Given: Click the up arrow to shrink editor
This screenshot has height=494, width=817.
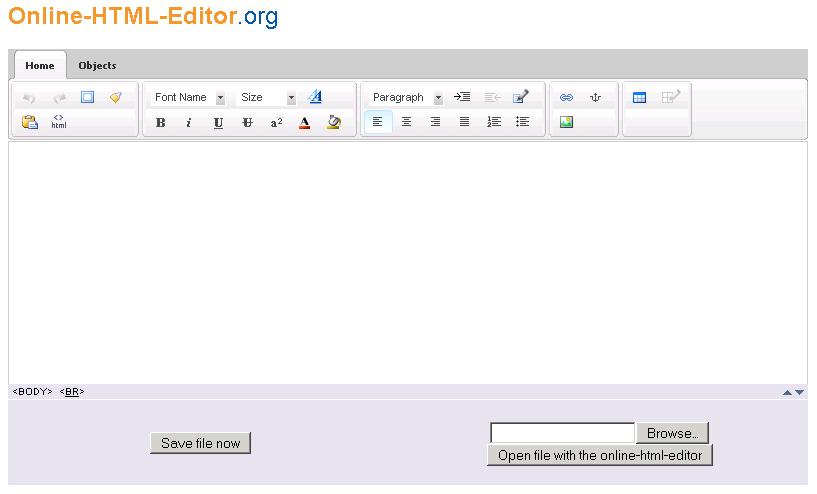Looking at the screenshot, I should (x=787, y=392).
